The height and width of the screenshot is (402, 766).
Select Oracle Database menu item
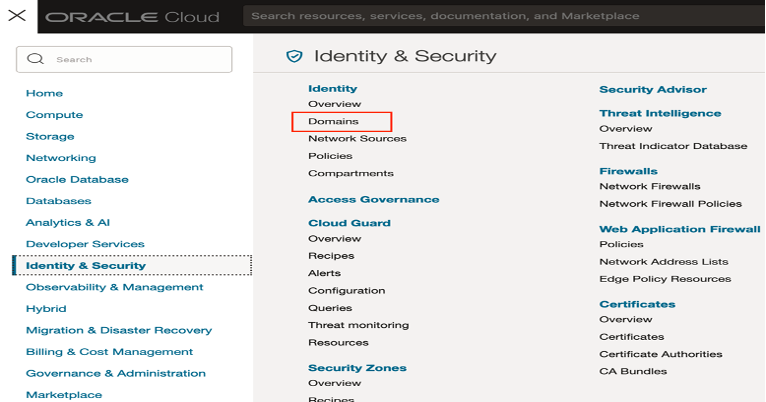coord(77,180)
